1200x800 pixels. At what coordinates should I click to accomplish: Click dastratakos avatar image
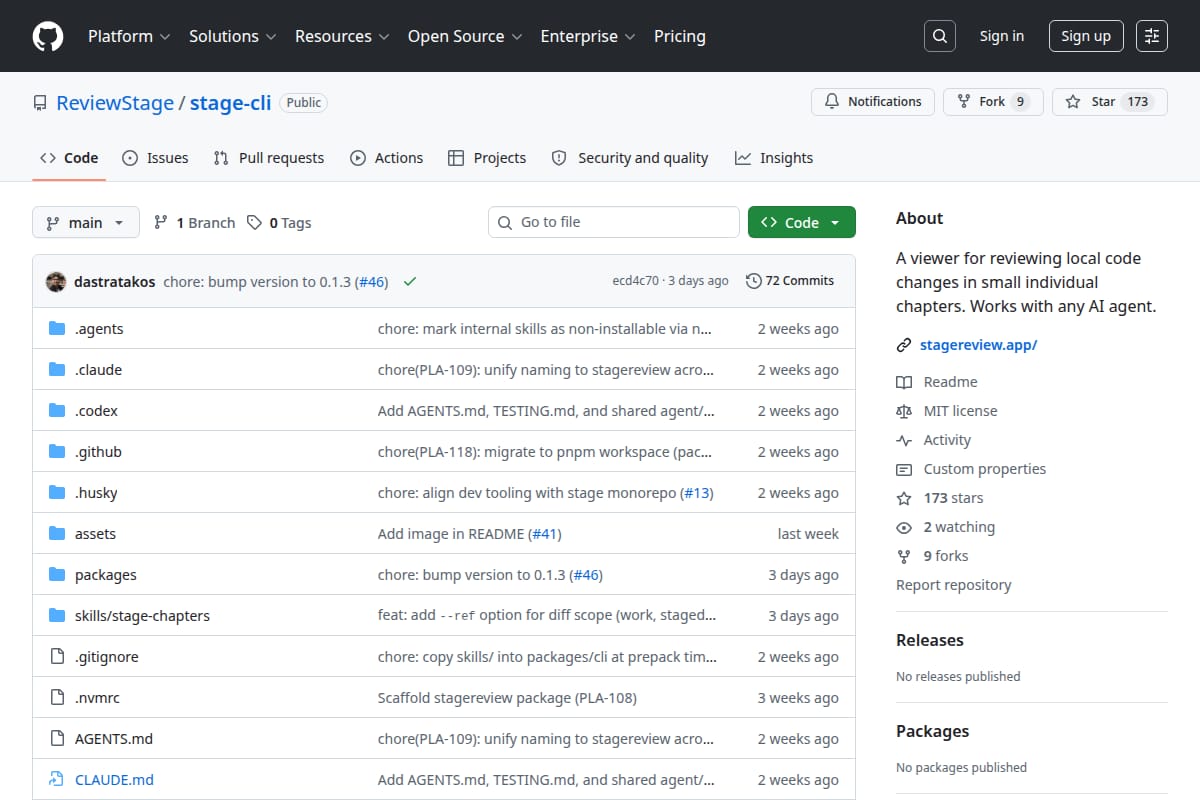pos(56,281)
